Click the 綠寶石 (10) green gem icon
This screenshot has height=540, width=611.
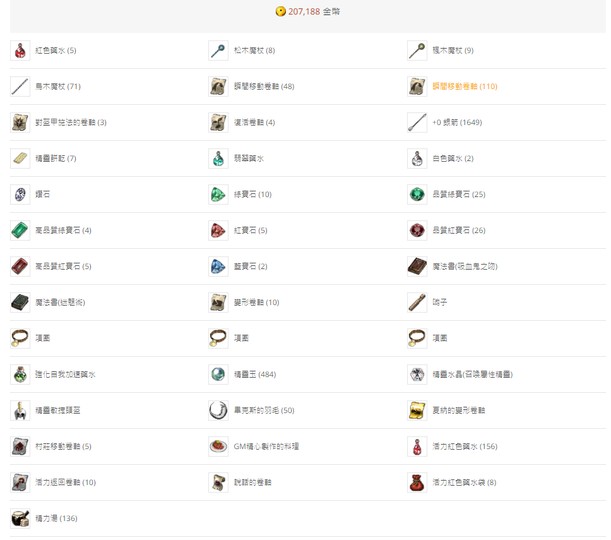(x=218, y=195)
